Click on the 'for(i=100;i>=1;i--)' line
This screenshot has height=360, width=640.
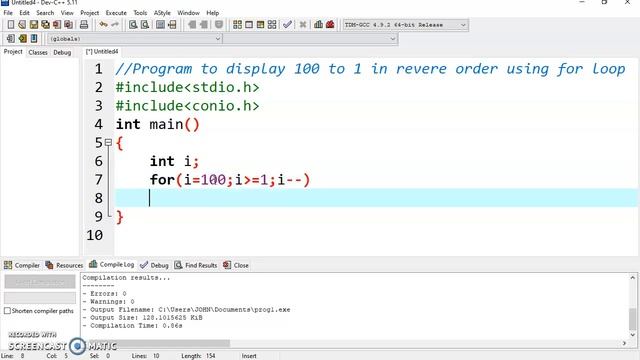[230, 180]
